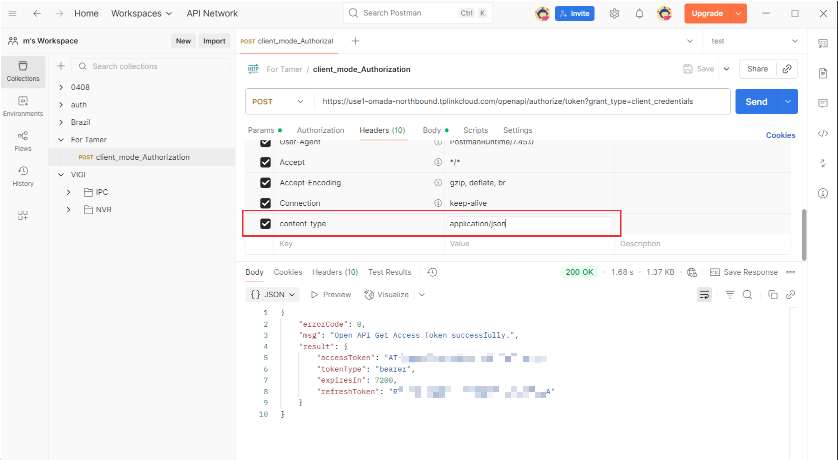The width and height of the screenshot is (838, 460).
Task: Open the Flows sidebar panel
Action: [23, 140]
